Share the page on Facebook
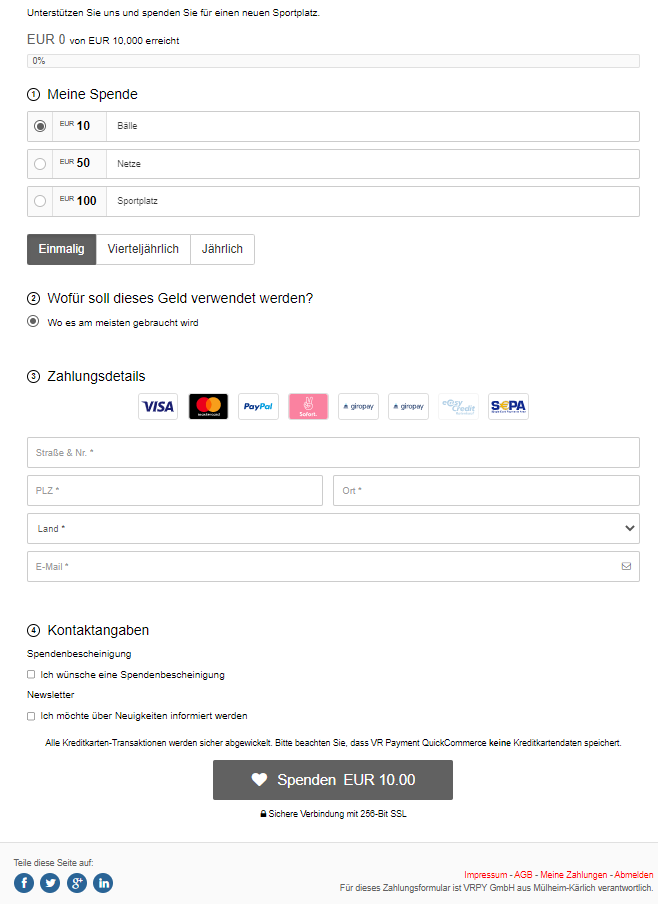 [x=24, y=883]
